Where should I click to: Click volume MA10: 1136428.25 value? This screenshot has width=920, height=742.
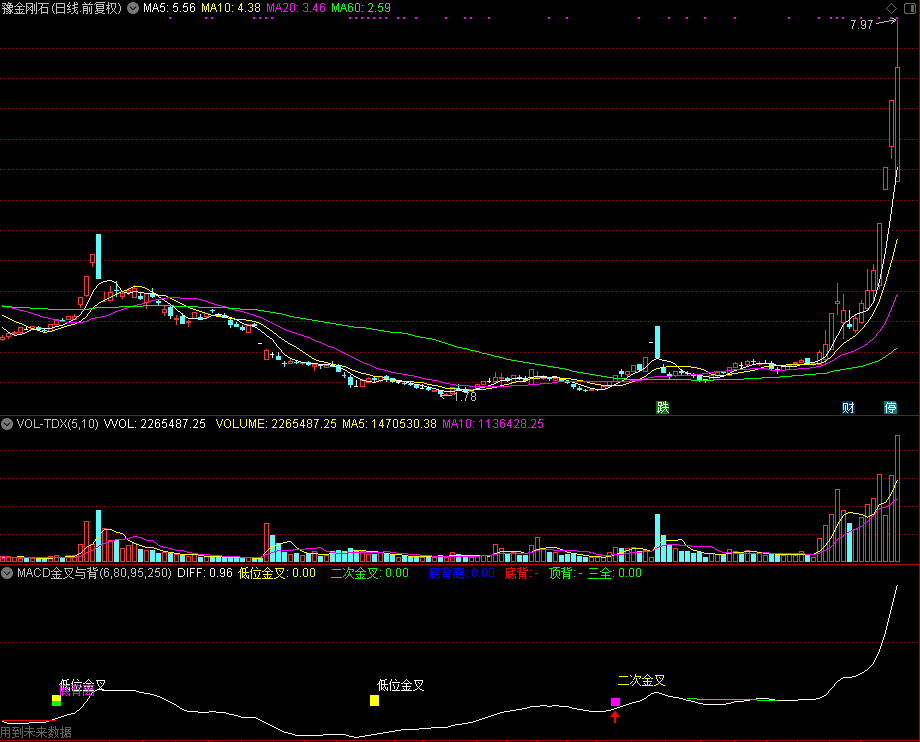point(493,424)
